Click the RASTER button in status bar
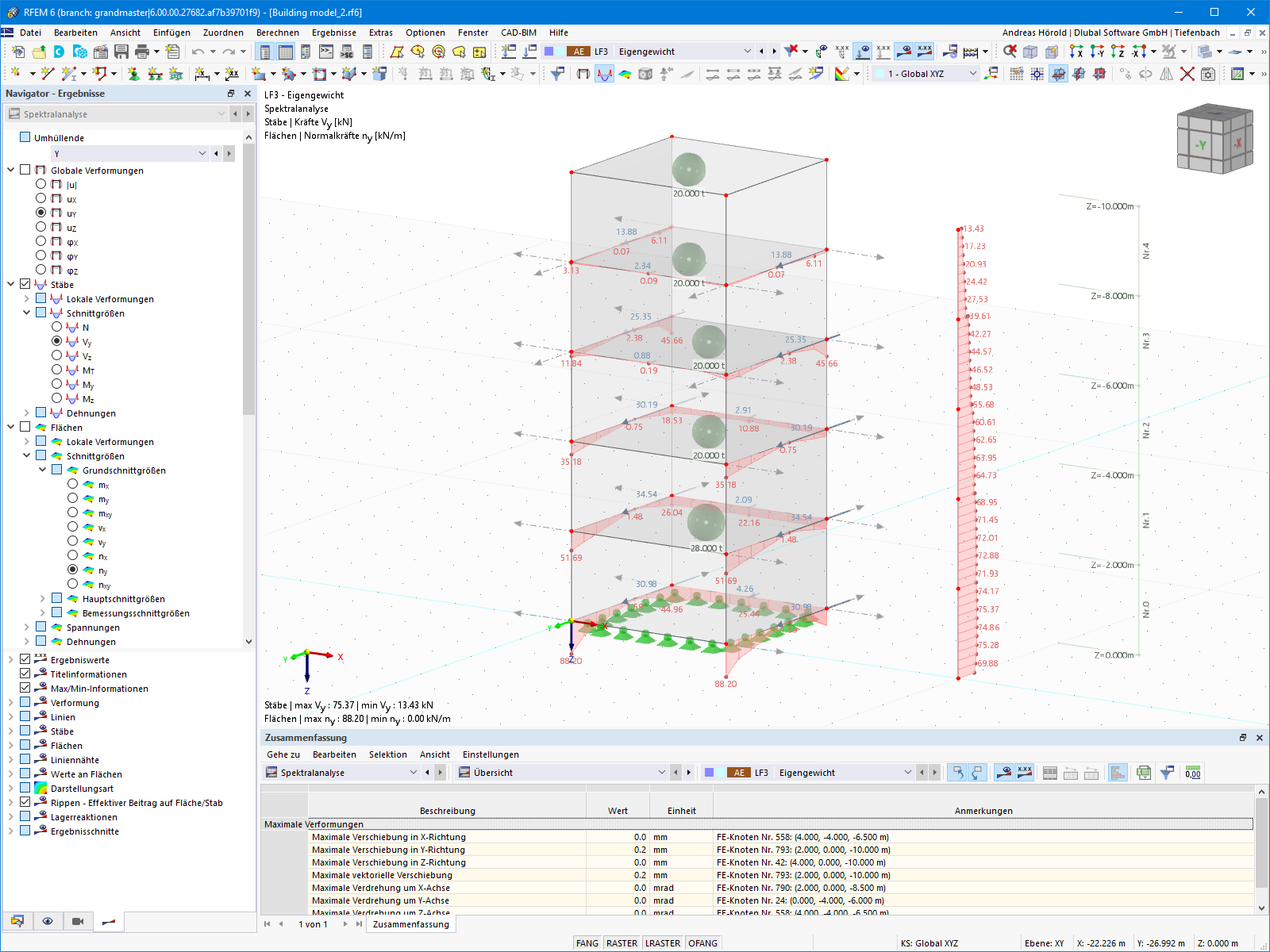Image resolution: width=1270 pixels, height=952 pixels. [622, 943]
